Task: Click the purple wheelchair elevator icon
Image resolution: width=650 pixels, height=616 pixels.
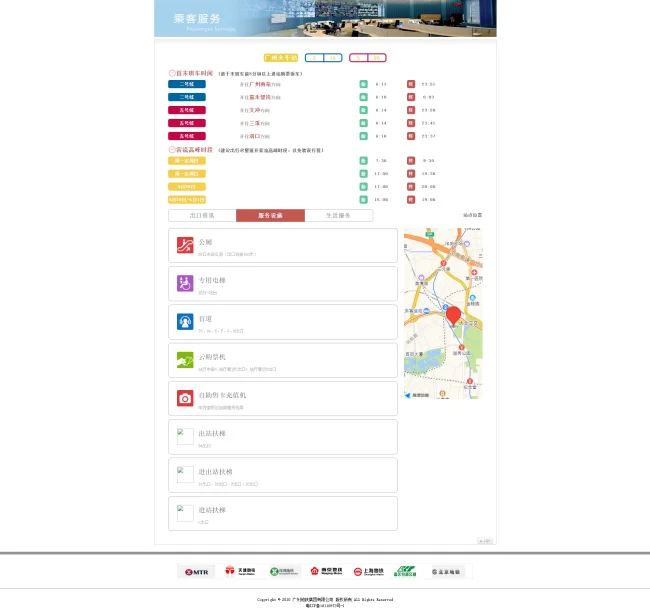Action: coord(185,284)
